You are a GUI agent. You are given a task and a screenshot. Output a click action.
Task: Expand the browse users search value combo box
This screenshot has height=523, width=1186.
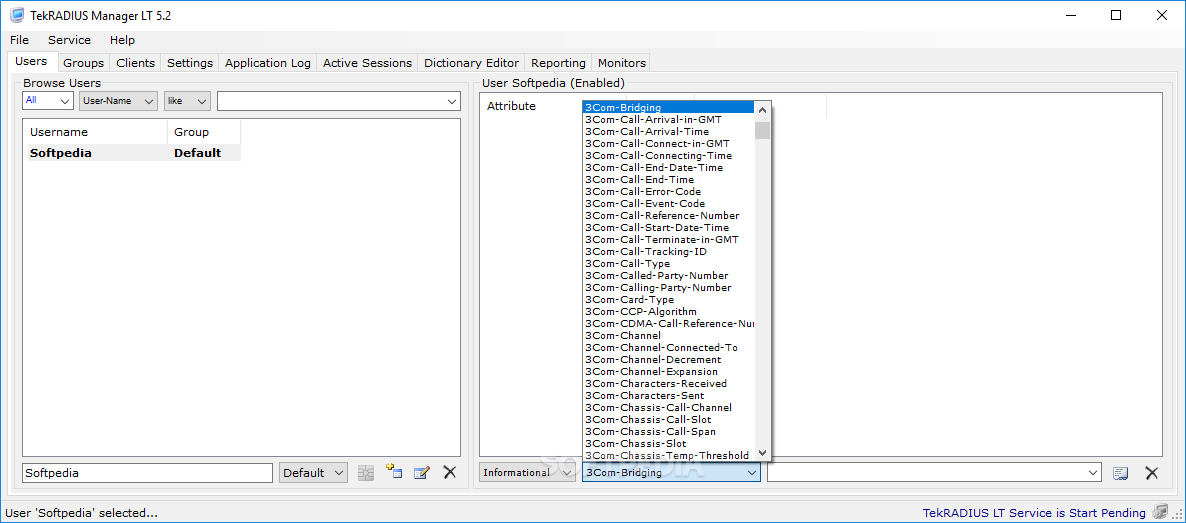point(452,101)
